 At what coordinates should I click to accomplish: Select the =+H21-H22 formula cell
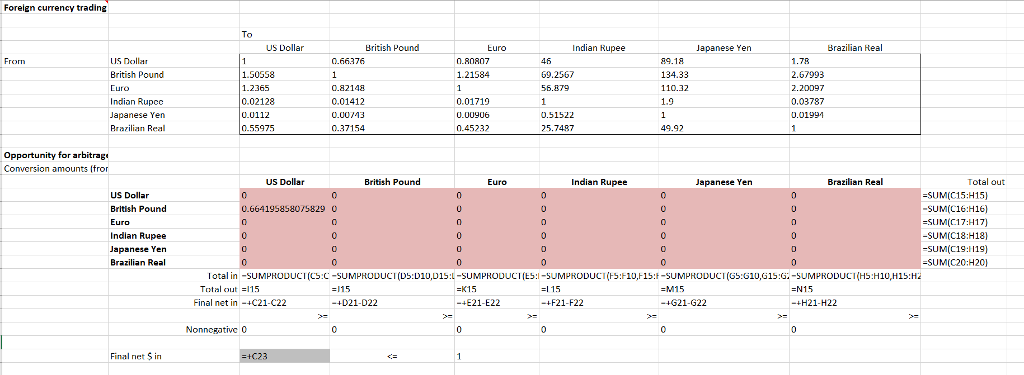[x=854, y=302]
